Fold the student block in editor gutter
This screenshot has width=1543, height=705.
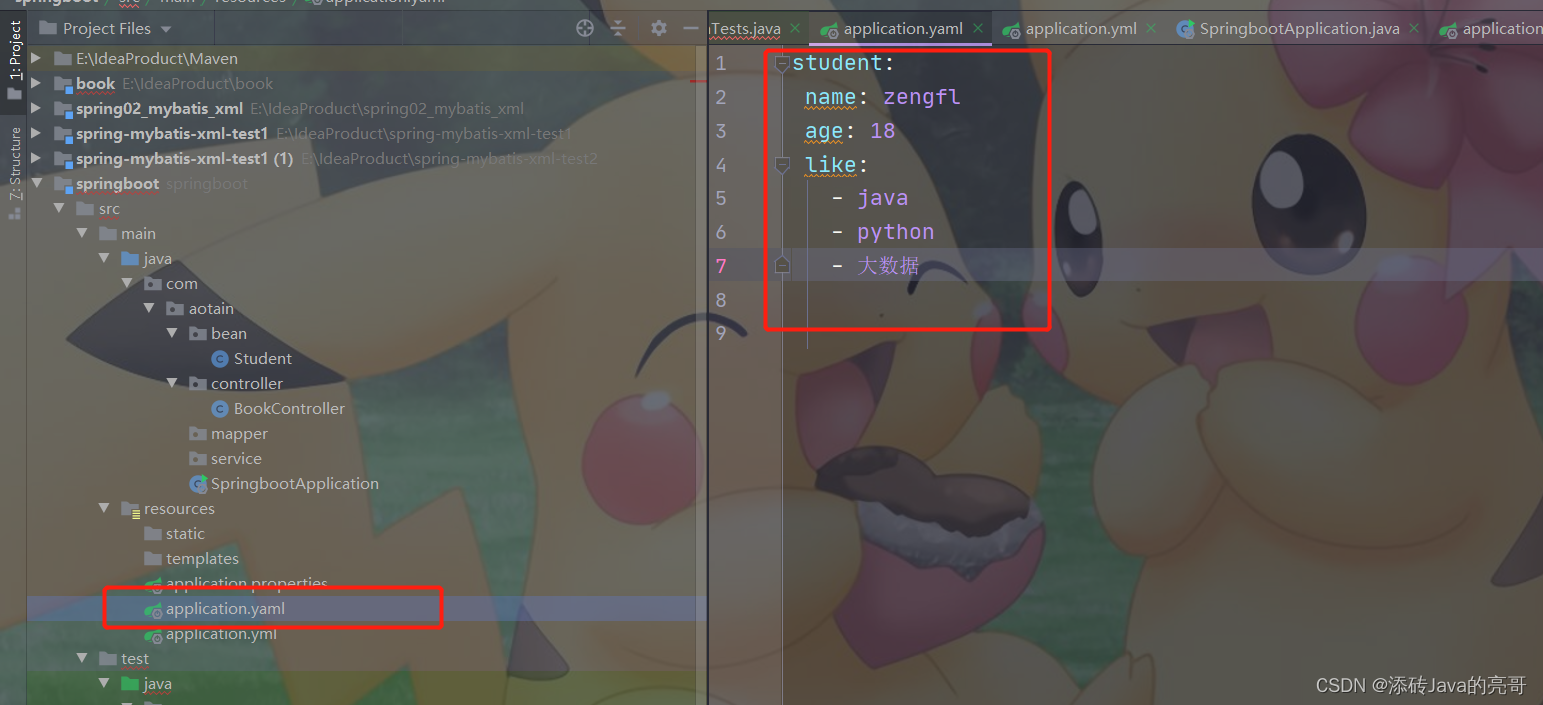point(782,63)
